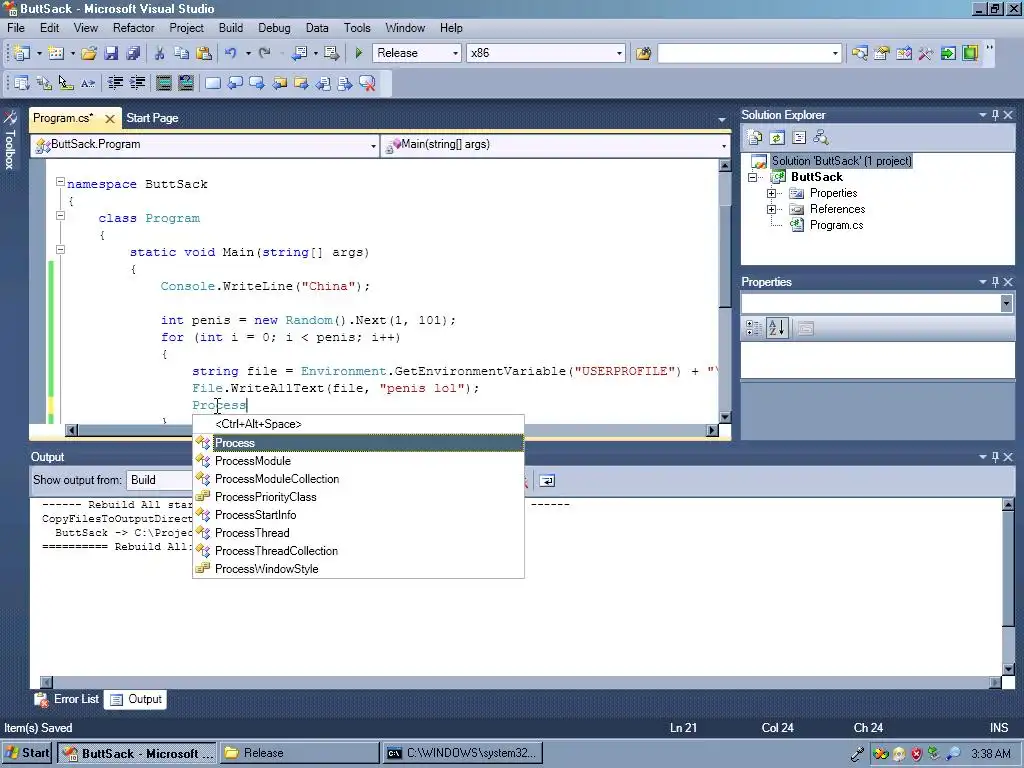The image size is (1024, 768).
Task: Click the Open File folder icon
Action: [x=89, y=53]
